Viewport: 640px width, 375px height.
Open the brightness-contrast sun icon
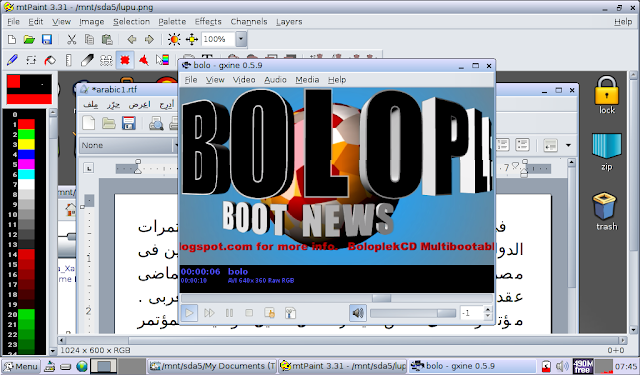click(x=174, y=39)
